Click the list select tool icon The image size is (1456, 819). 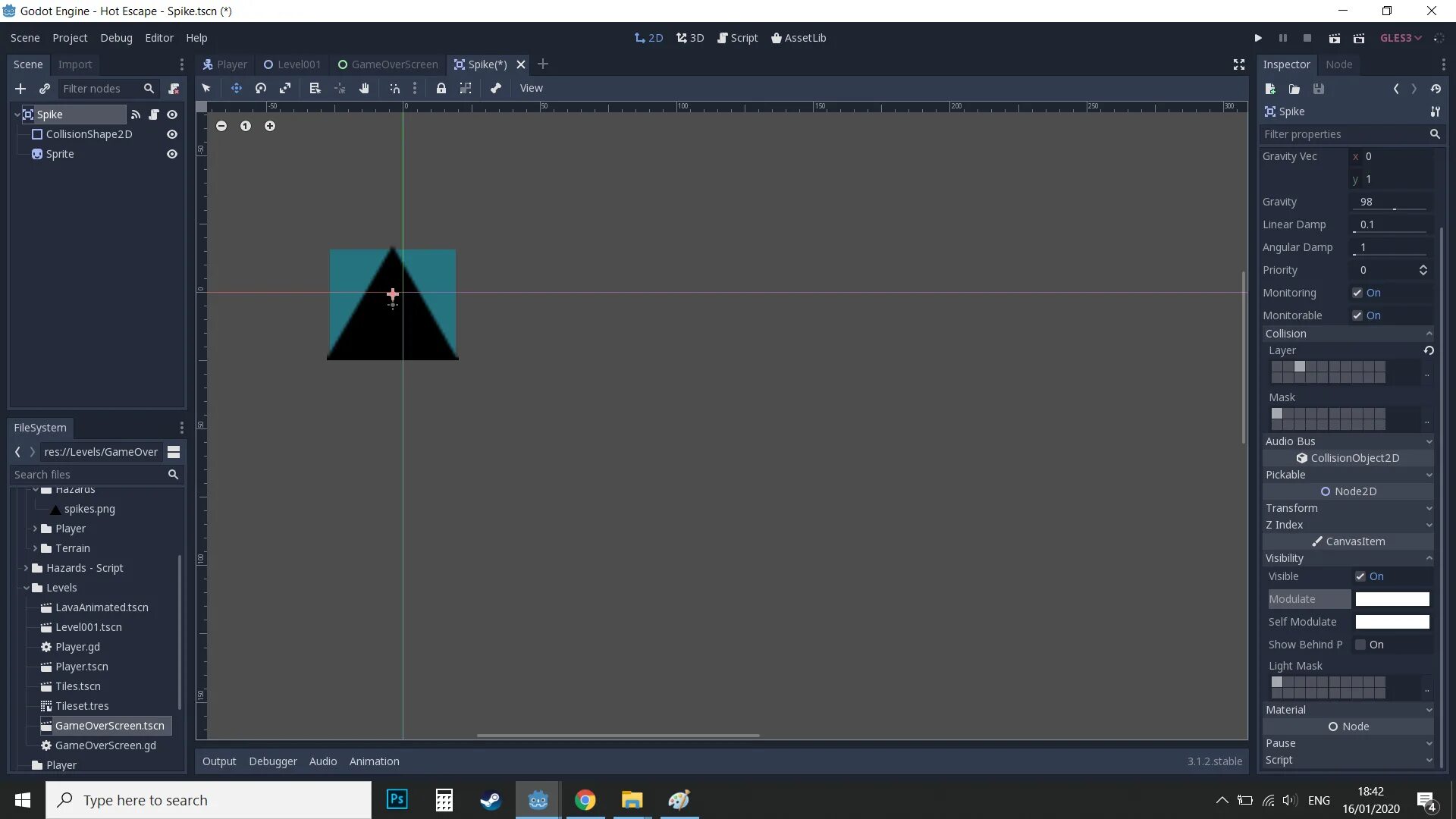tap(315, 88)
